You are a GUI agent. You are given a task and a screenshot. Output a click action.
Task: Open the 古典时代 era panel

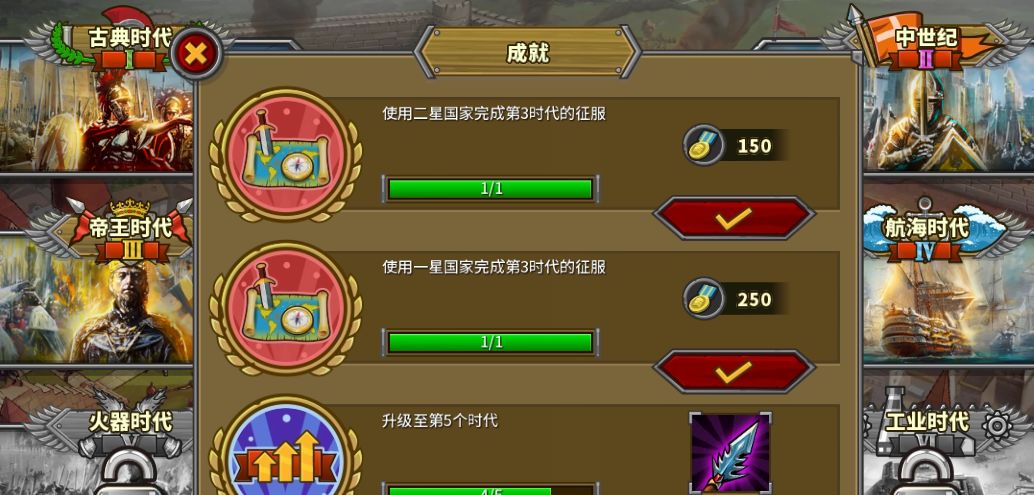tap(96, 99)
